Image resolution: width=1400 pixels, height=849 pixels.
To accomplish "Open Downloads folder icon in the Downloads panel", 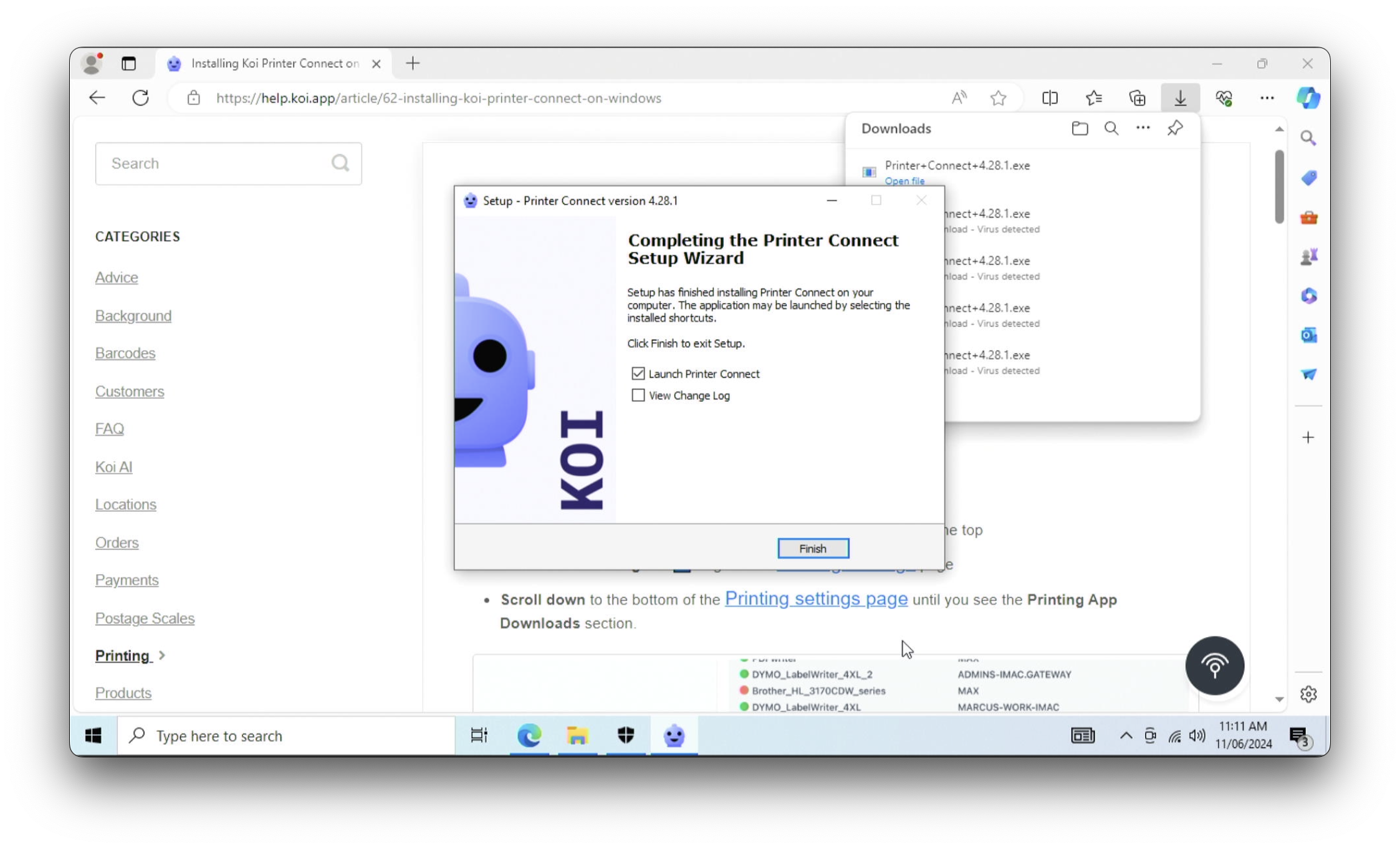I will tap(1080, 128).
